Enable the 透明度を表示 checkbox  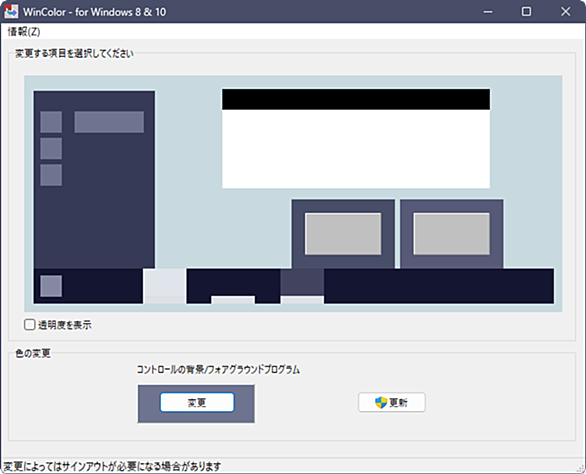coord(30,324)
